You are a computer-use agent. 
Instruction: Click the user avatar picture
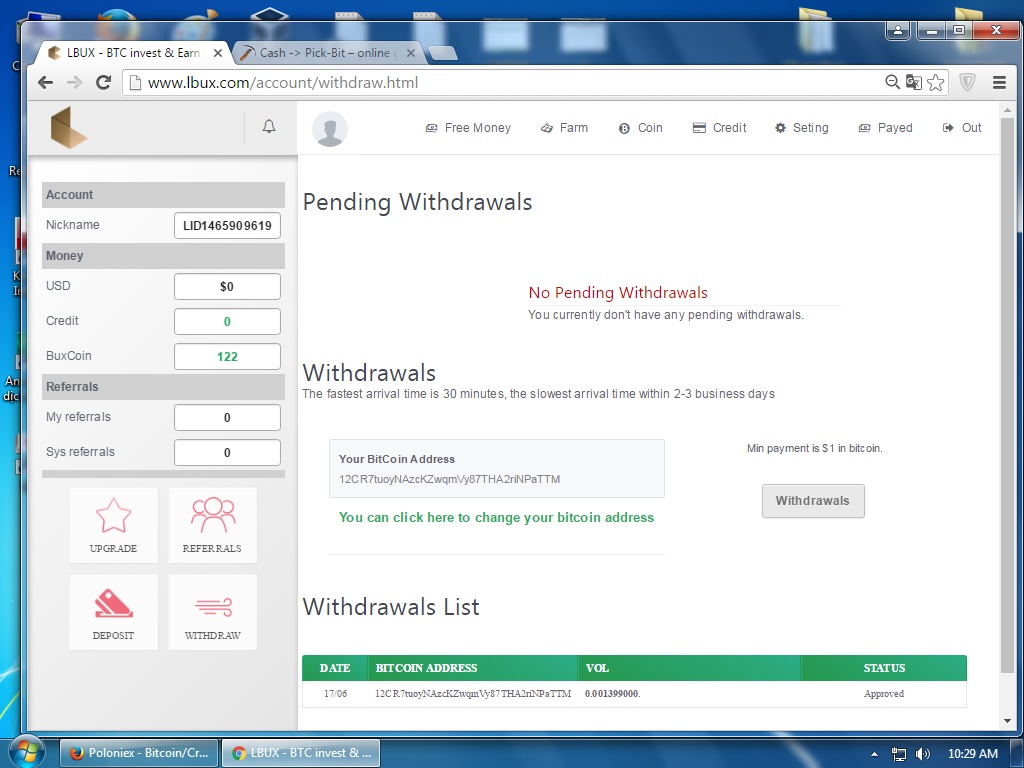pyautogui.click(x=330, y=129)
